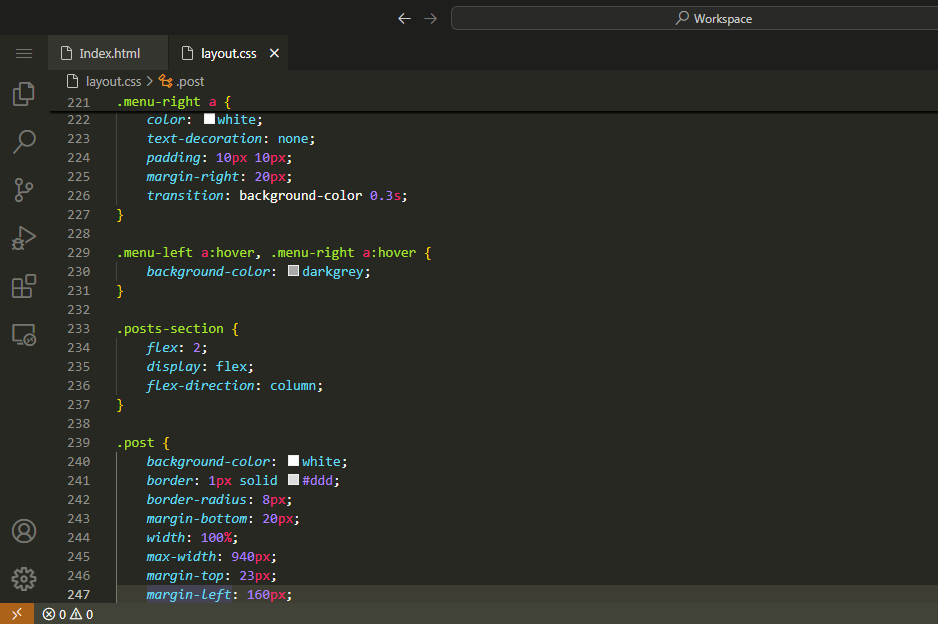938x624 pixels.
Task: Close the layout.css tab
Action: 275,53
